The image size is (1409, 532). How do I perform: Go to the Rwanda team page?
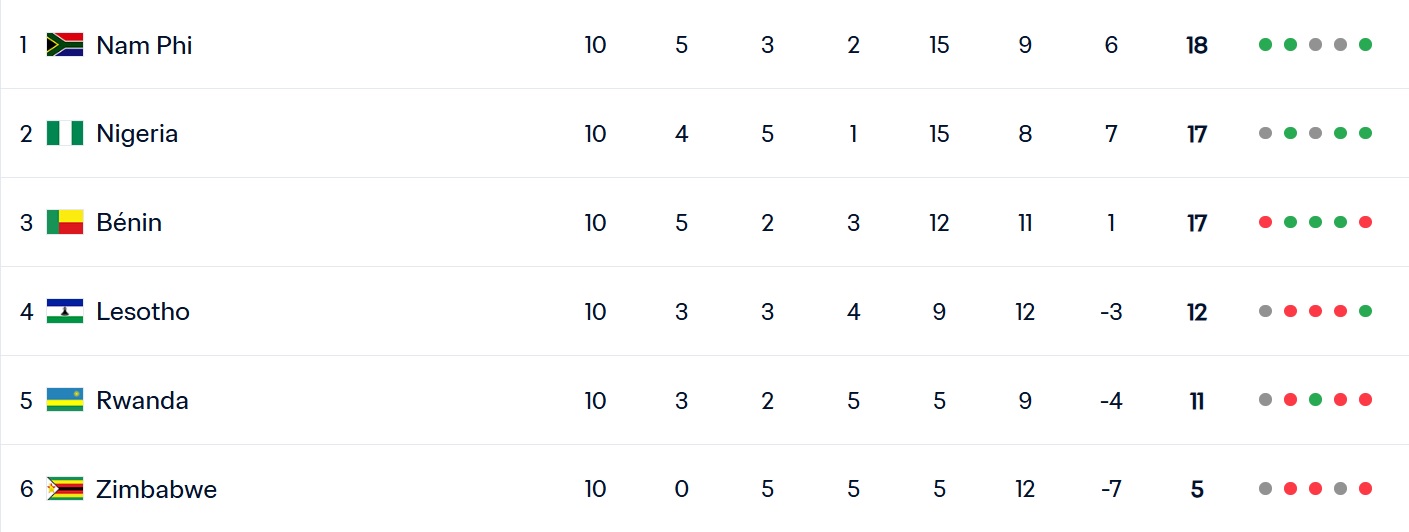[x=142, y=400]
